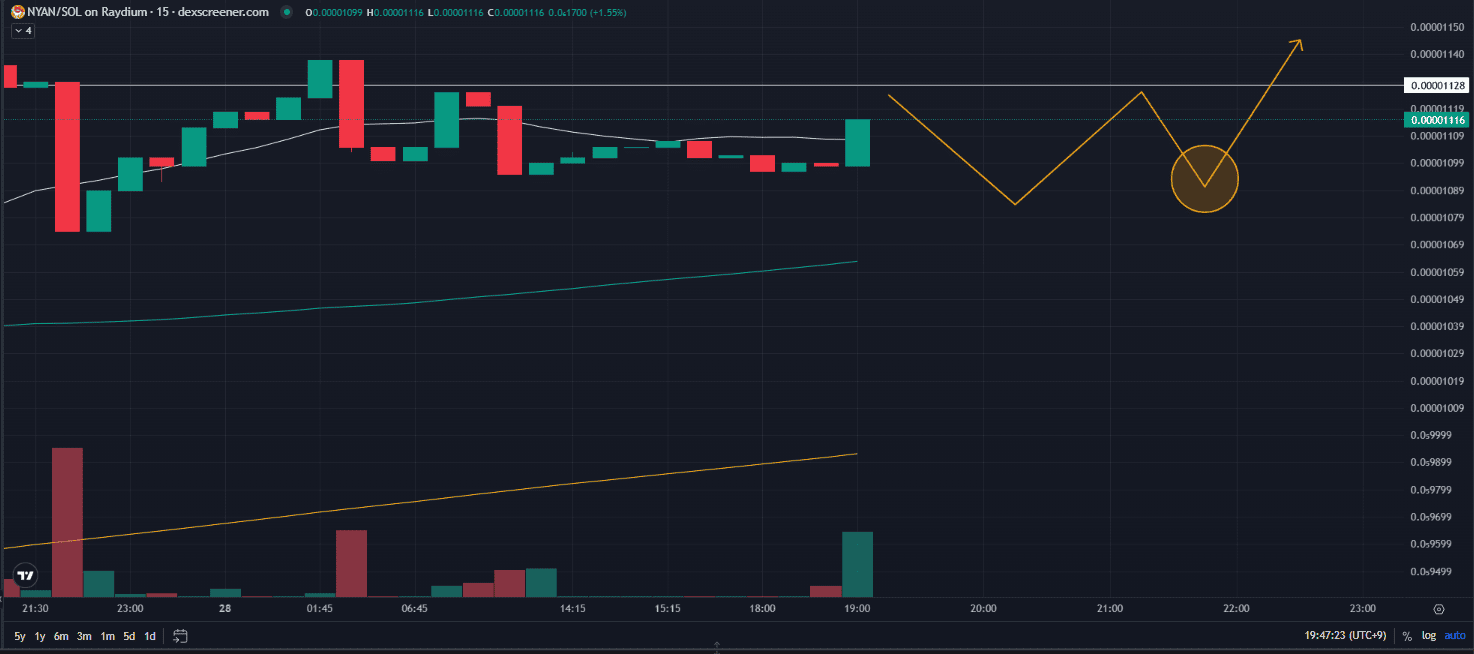Click the 22:00 time axis label
Screen dimensions: 1474x654
pyautogui.click(x=1237, y=608)
